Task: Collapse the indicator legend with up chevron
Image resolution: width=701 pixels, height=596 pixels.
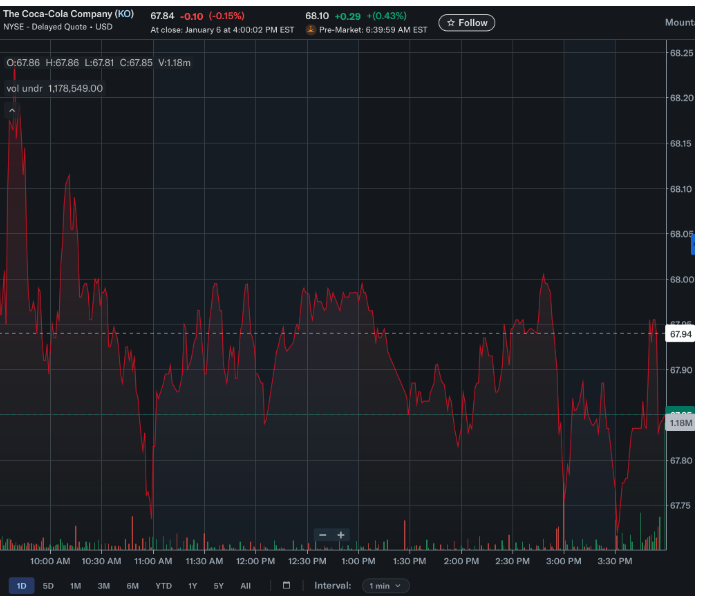Action: tap(13, 110)
